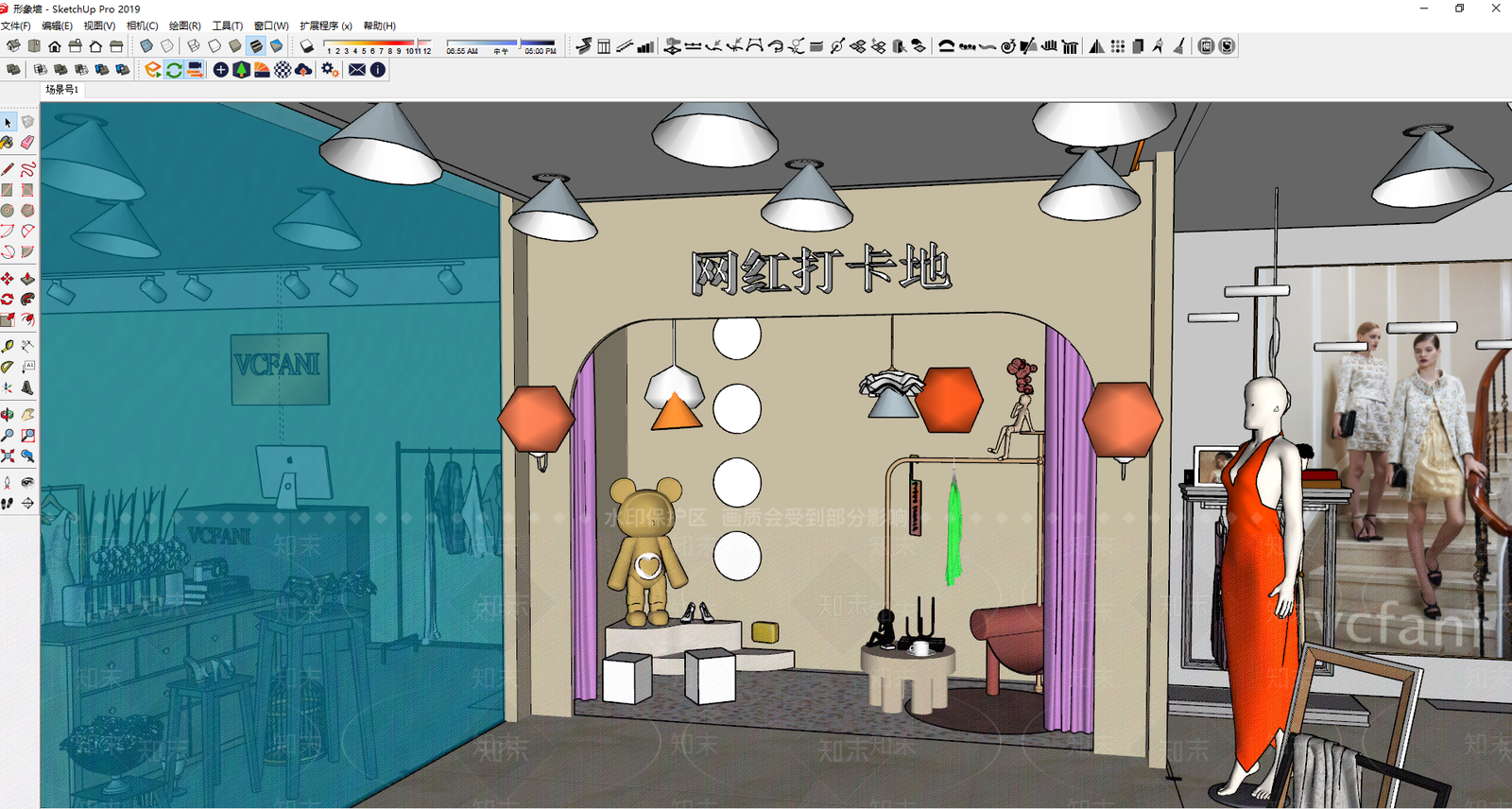Click the cloud upload icon
Screen dimensions: 1512x809
[x=303, y=70]
